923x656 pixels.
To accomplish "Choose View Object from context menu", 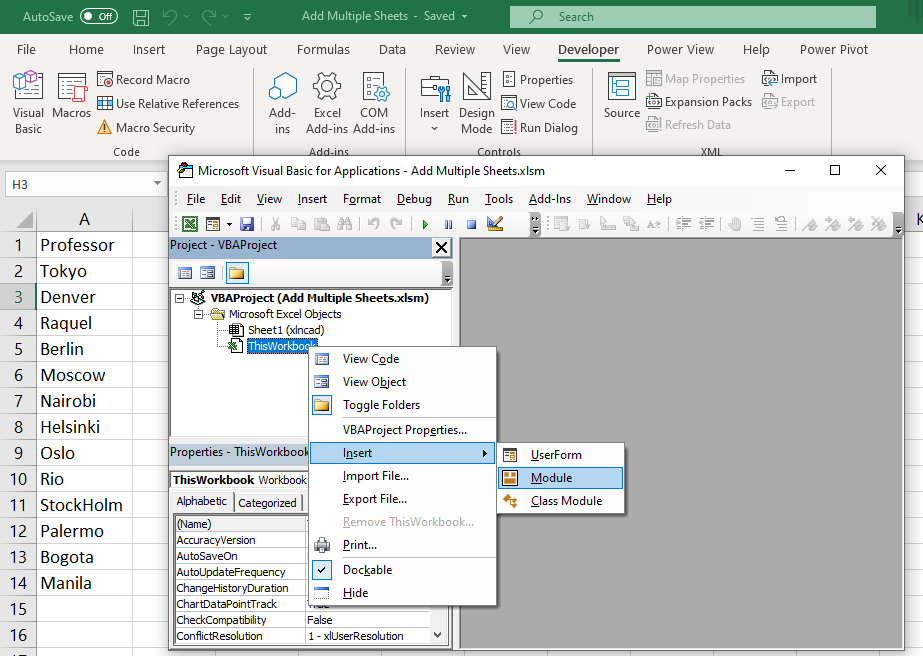I will (x=403, y=382).
